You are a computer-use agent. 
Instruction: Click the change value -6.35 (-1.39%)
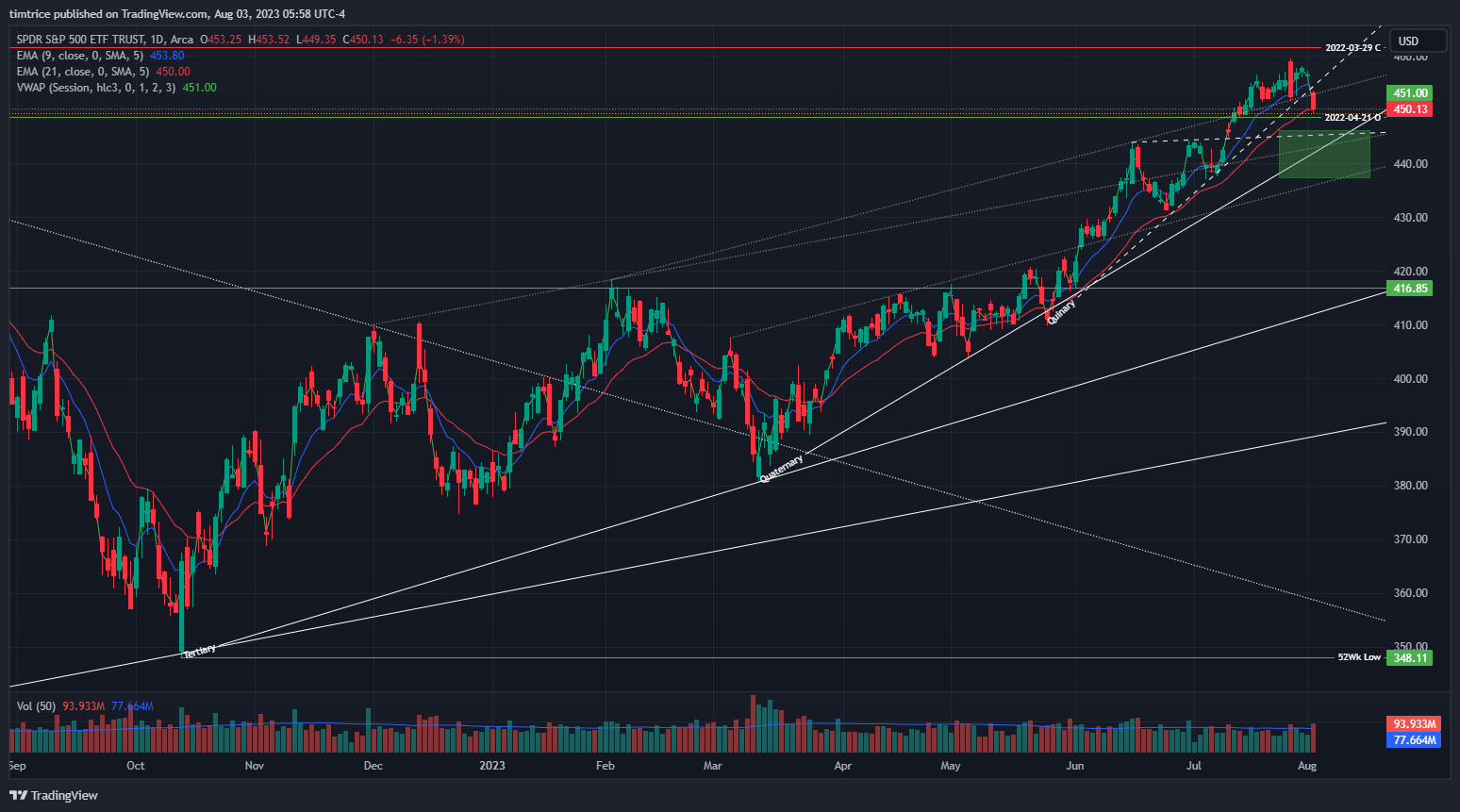427,40
